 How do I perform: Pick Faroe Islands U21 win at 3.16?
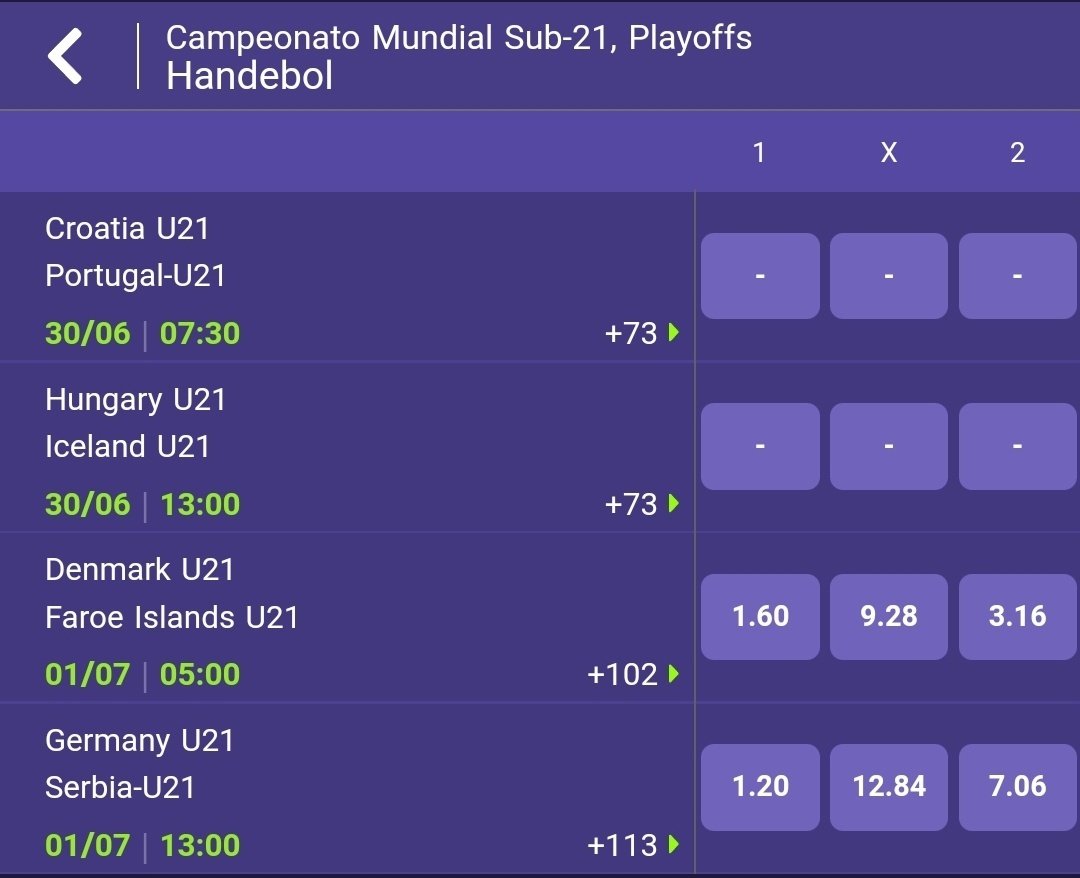click(x=1017, y=616)
